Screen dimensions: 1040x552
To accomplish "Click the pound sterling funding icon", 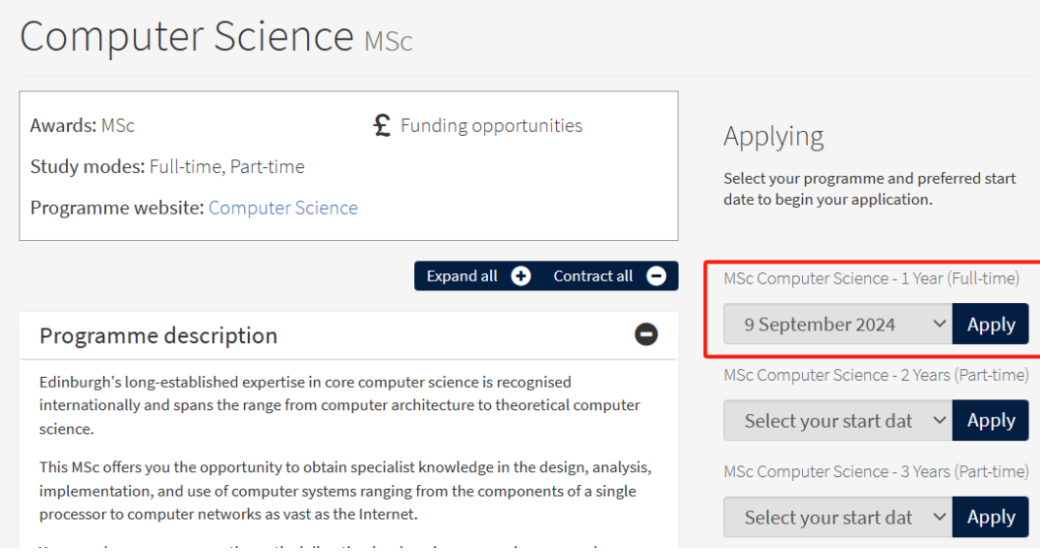I will click(381, 126).
